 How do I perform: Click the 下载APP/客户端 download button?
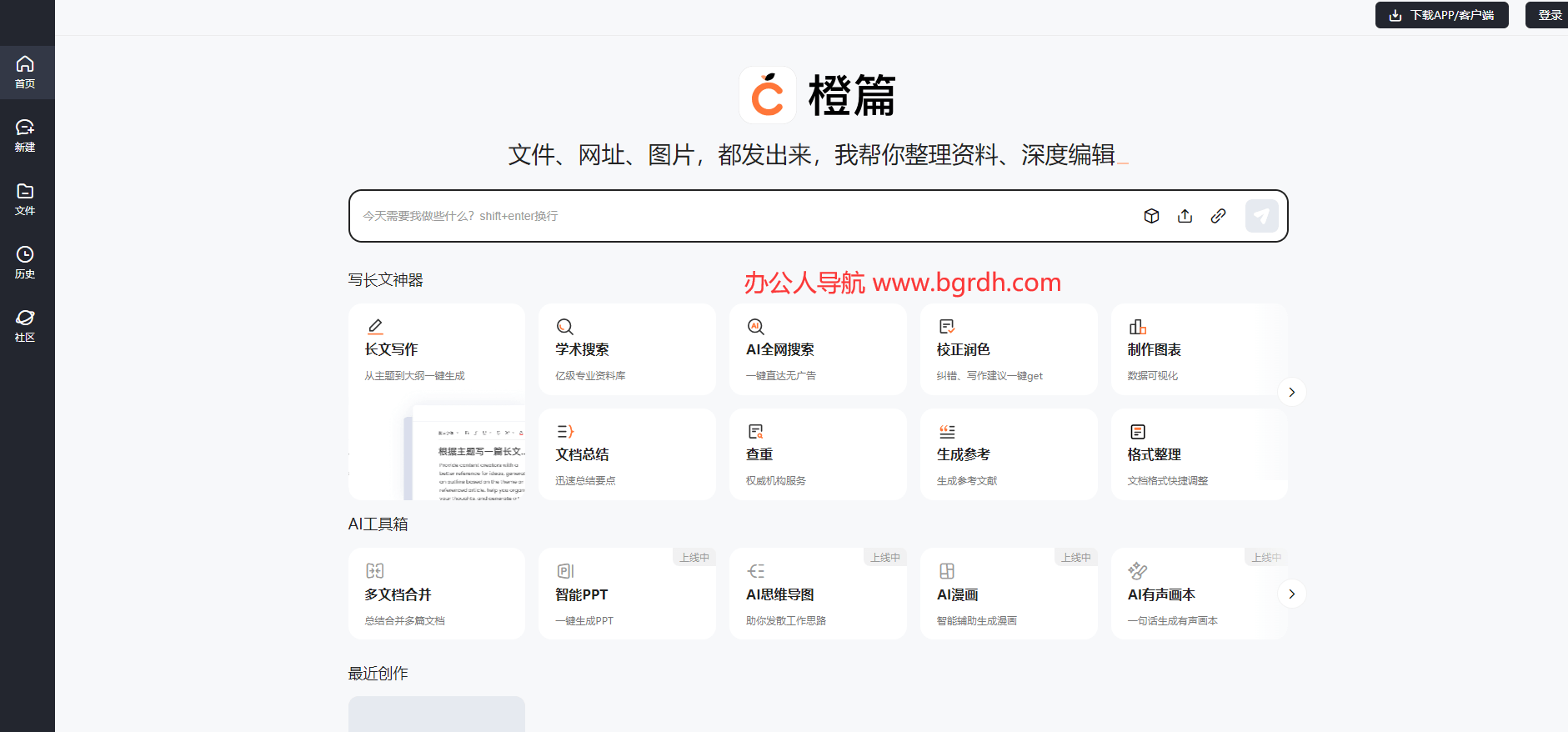(x=1441, y=15)
